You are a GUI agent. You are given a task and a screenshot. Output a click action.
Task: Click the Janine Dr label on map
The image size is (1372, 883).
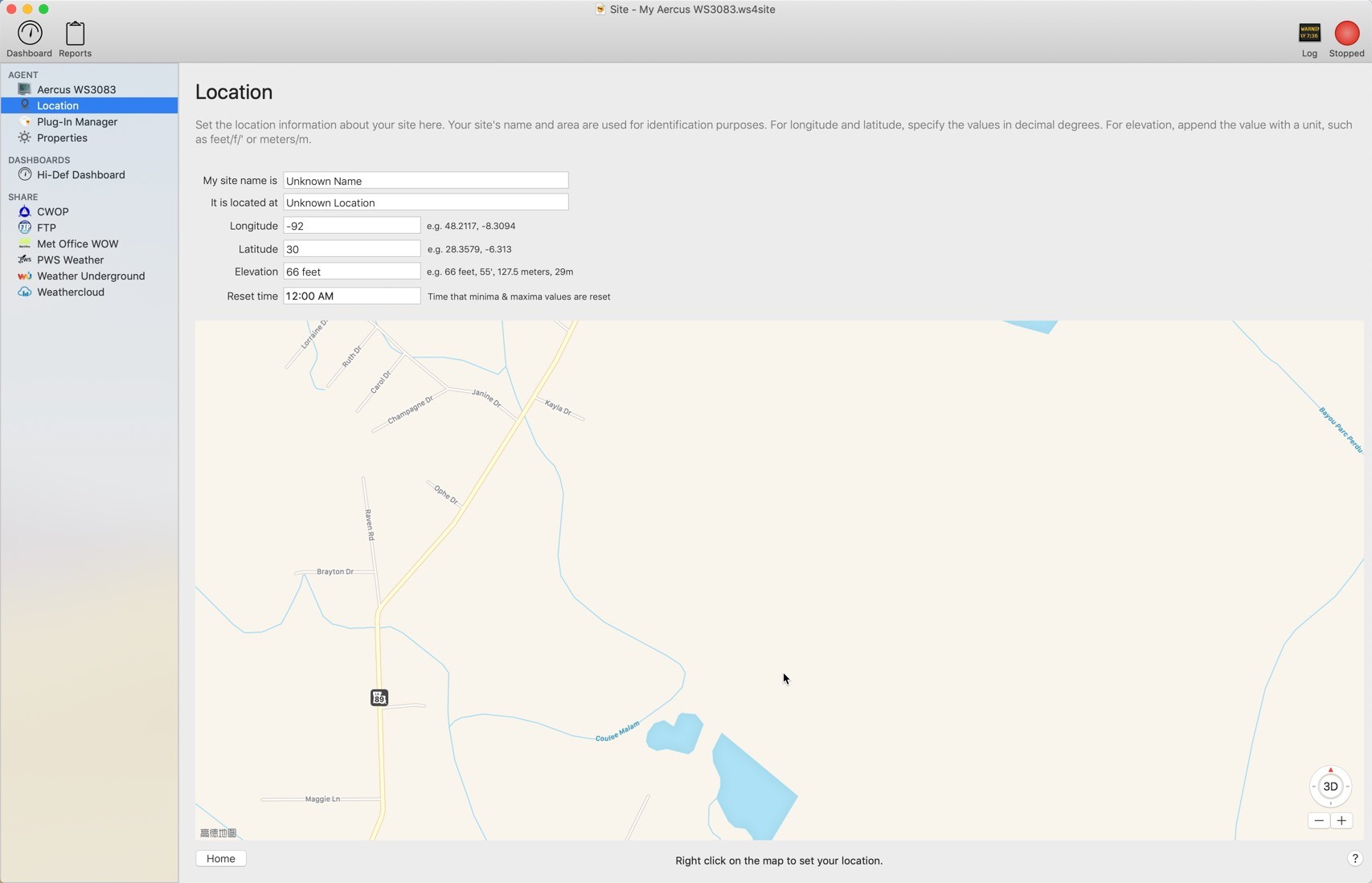click(x=486, y=397)
